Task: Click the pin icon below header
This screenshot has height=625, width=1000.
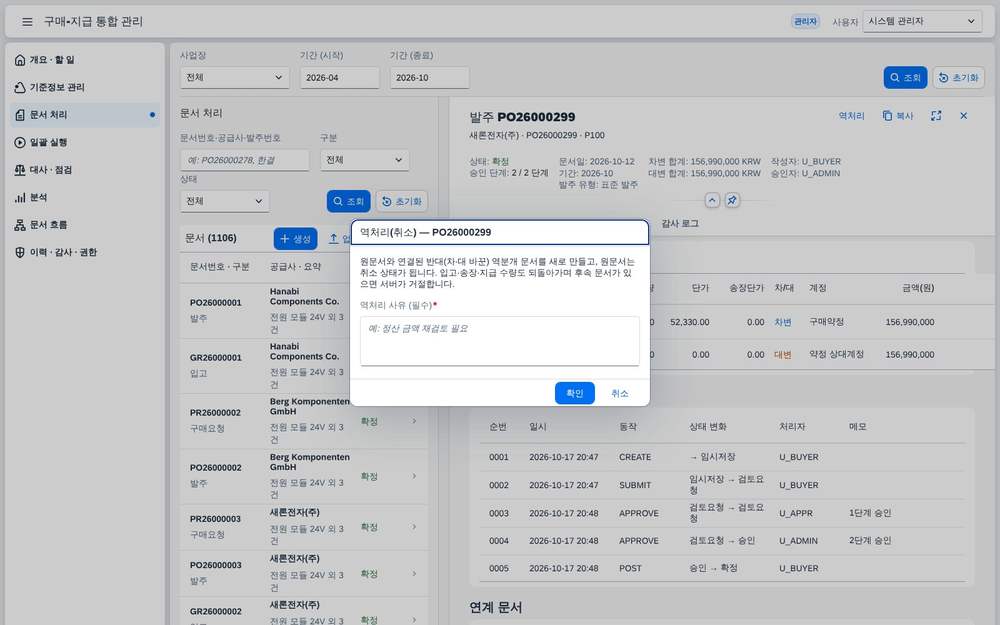Action: (x=732, y=200)
